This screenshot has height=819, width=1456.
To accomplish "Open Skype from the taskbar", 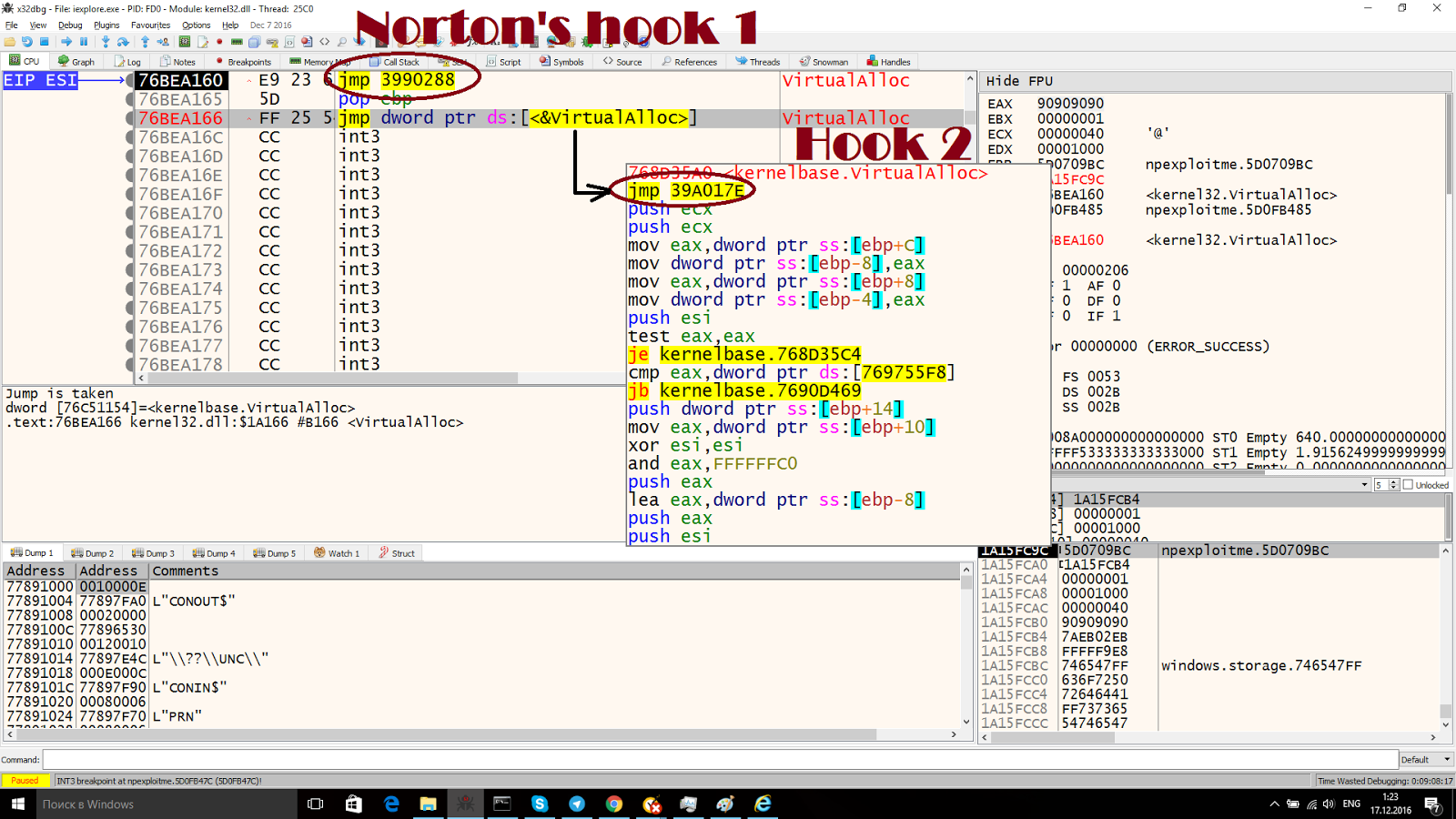I will tap(540, 804).
